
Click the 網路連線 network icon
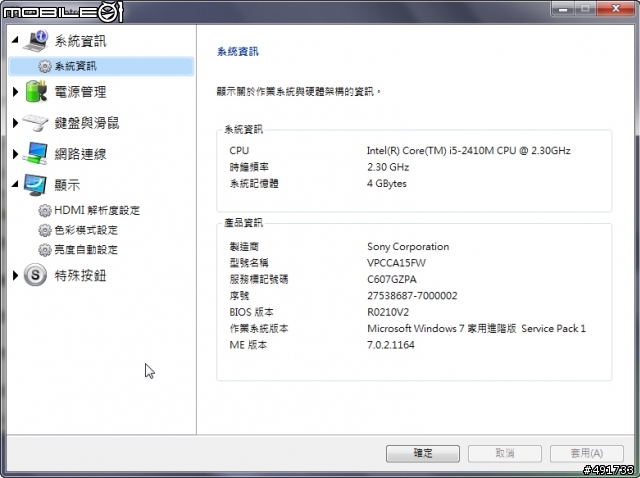click(35, 153)
